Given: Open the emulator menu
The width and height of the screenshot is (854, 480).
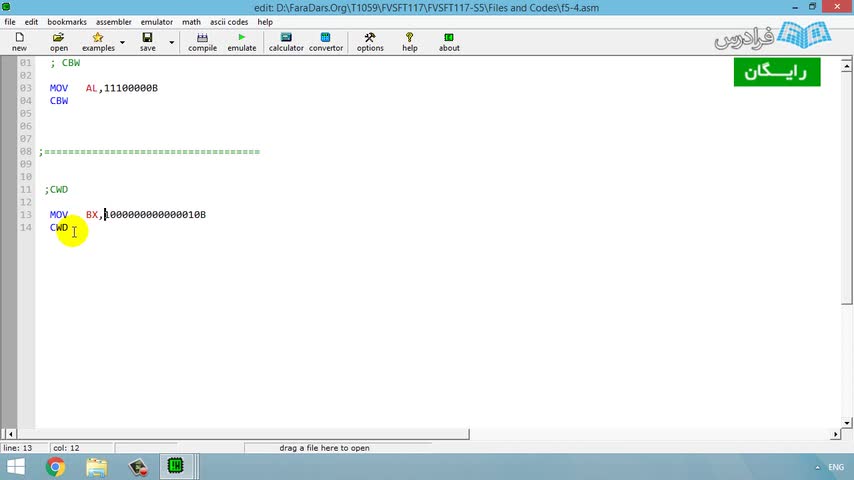Looking at the screenshot, I should [x=157, y=22].
